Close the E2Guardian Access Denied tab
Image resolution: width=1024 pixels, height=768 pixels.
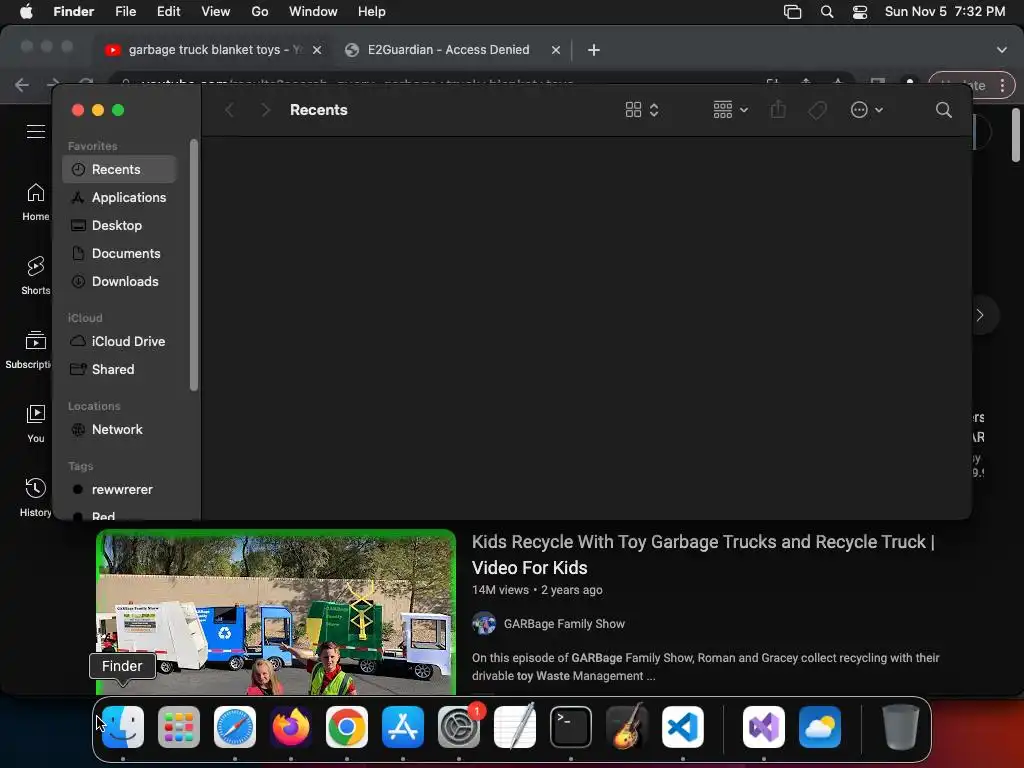click(x=556, y=50)
